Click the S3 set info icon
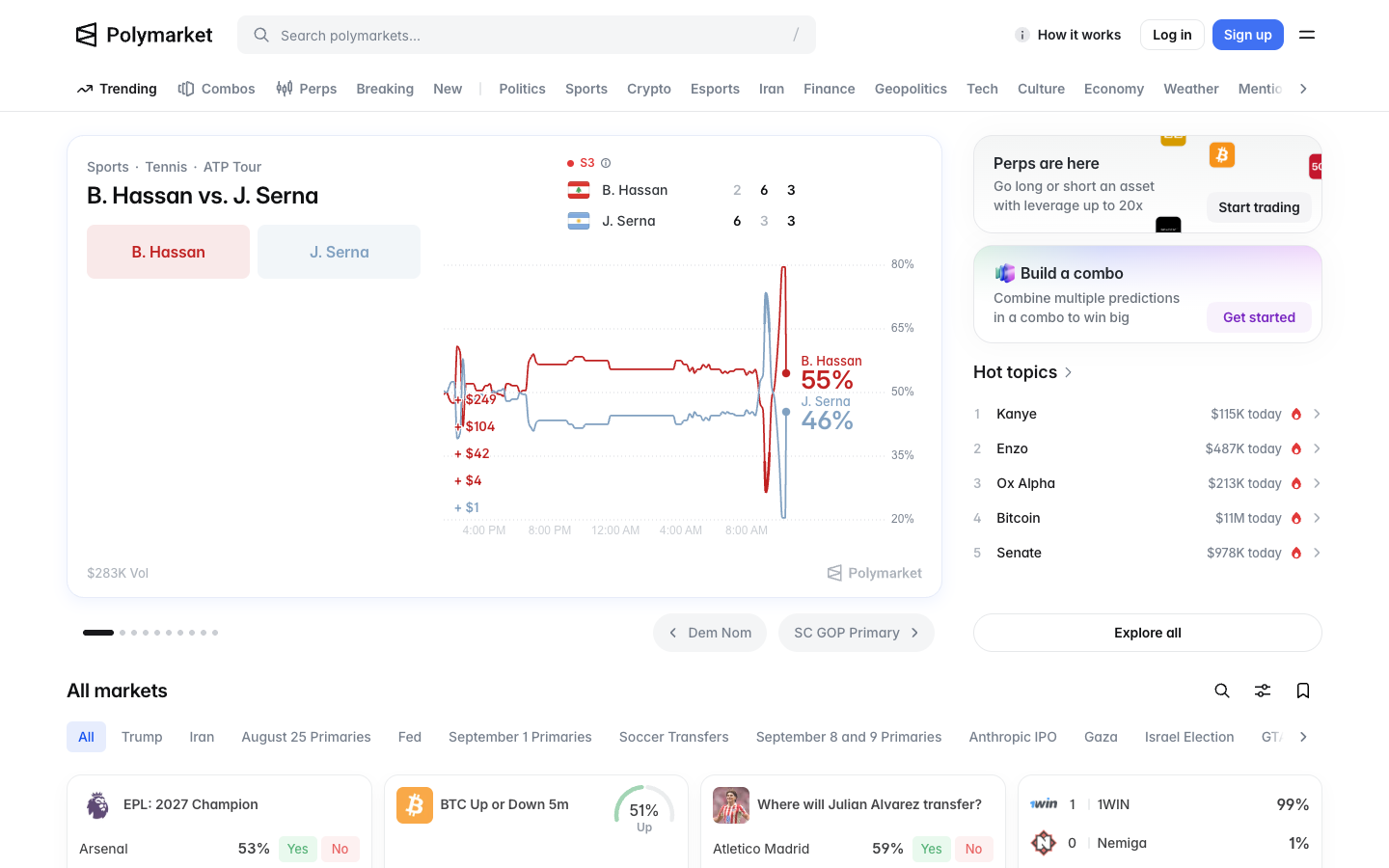 point(606,163)
